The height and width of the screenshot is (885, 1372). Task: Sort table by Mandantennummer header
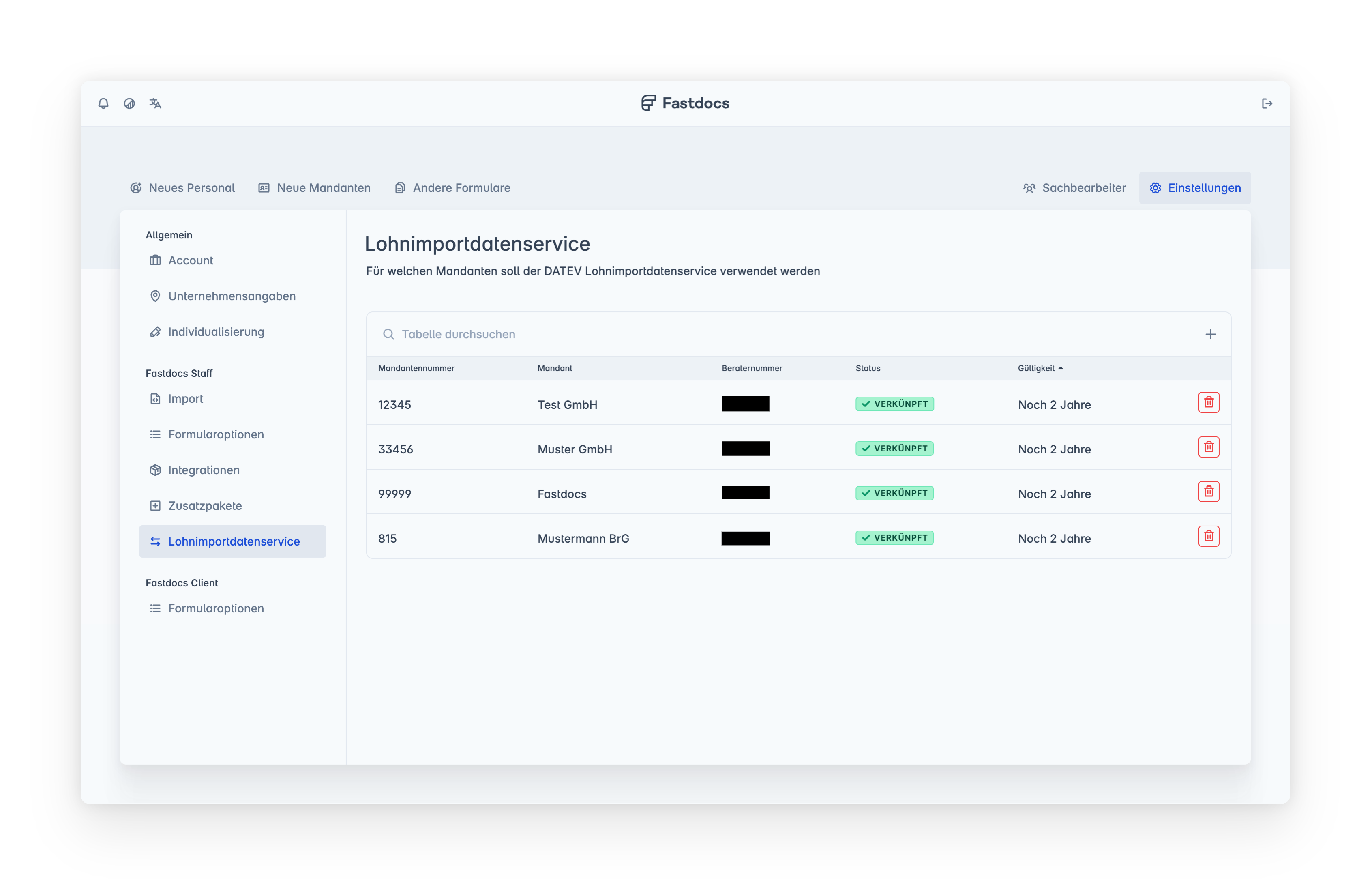(x=416, y=368)
